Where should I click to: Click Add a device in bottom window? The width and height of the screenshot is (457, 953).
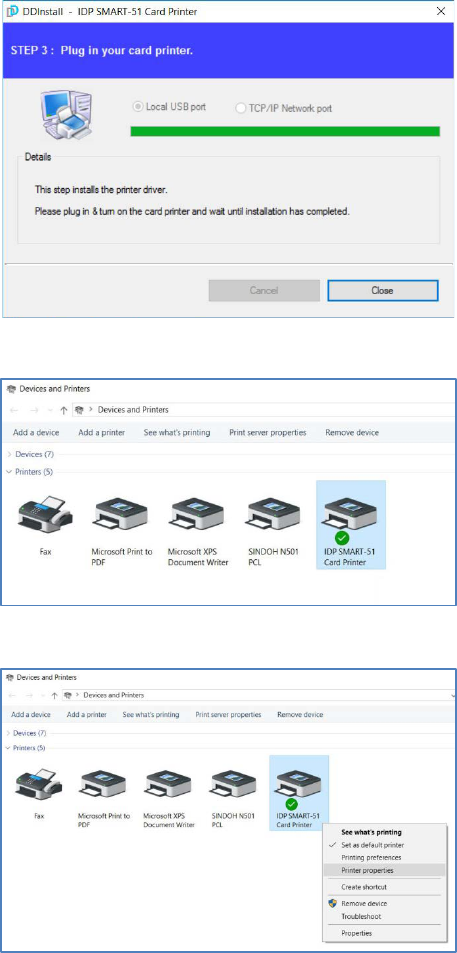click(x=30, y=714)
